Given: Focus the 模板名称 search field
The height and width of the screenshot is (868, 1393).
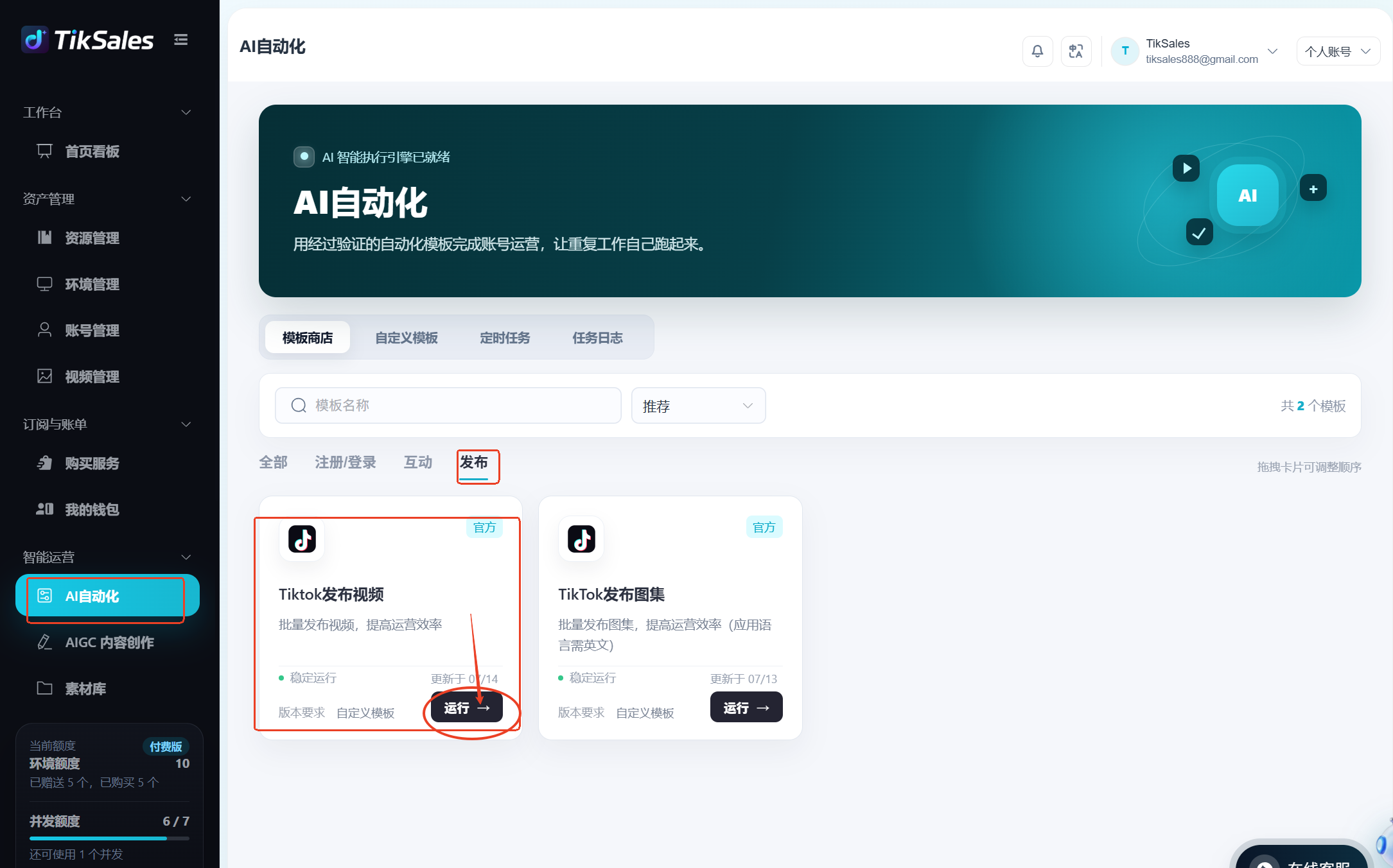Looking at the screenshot, I should point(448,406).
